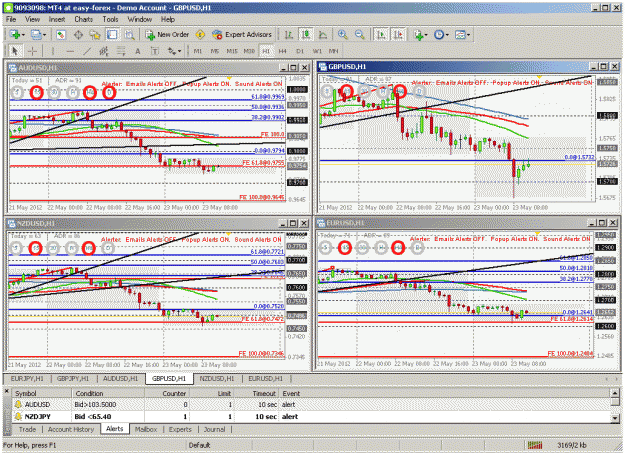Sort alerts by Symbol column
This screenshot has width=625, height=453.
click(42, 394)
